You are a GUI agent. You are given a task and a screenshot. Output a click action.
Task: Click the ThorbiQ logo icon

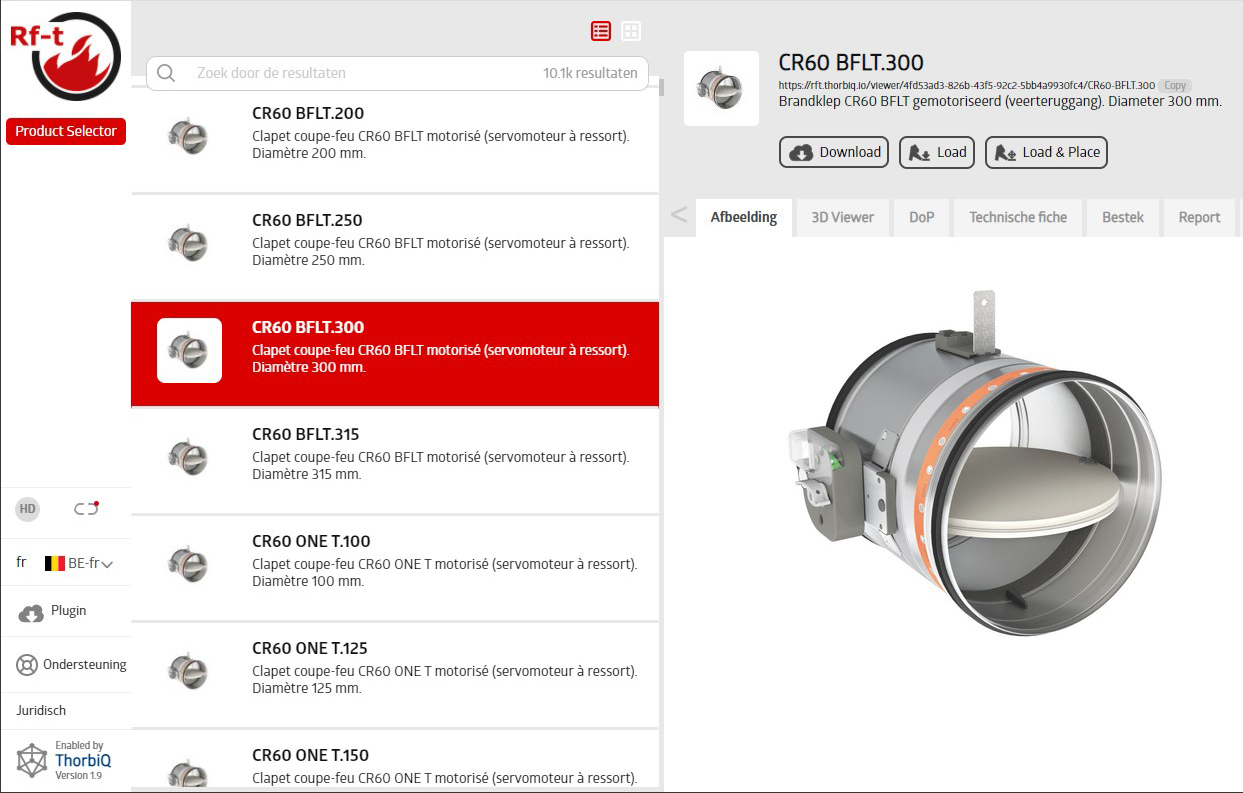[x=32, y=761]
